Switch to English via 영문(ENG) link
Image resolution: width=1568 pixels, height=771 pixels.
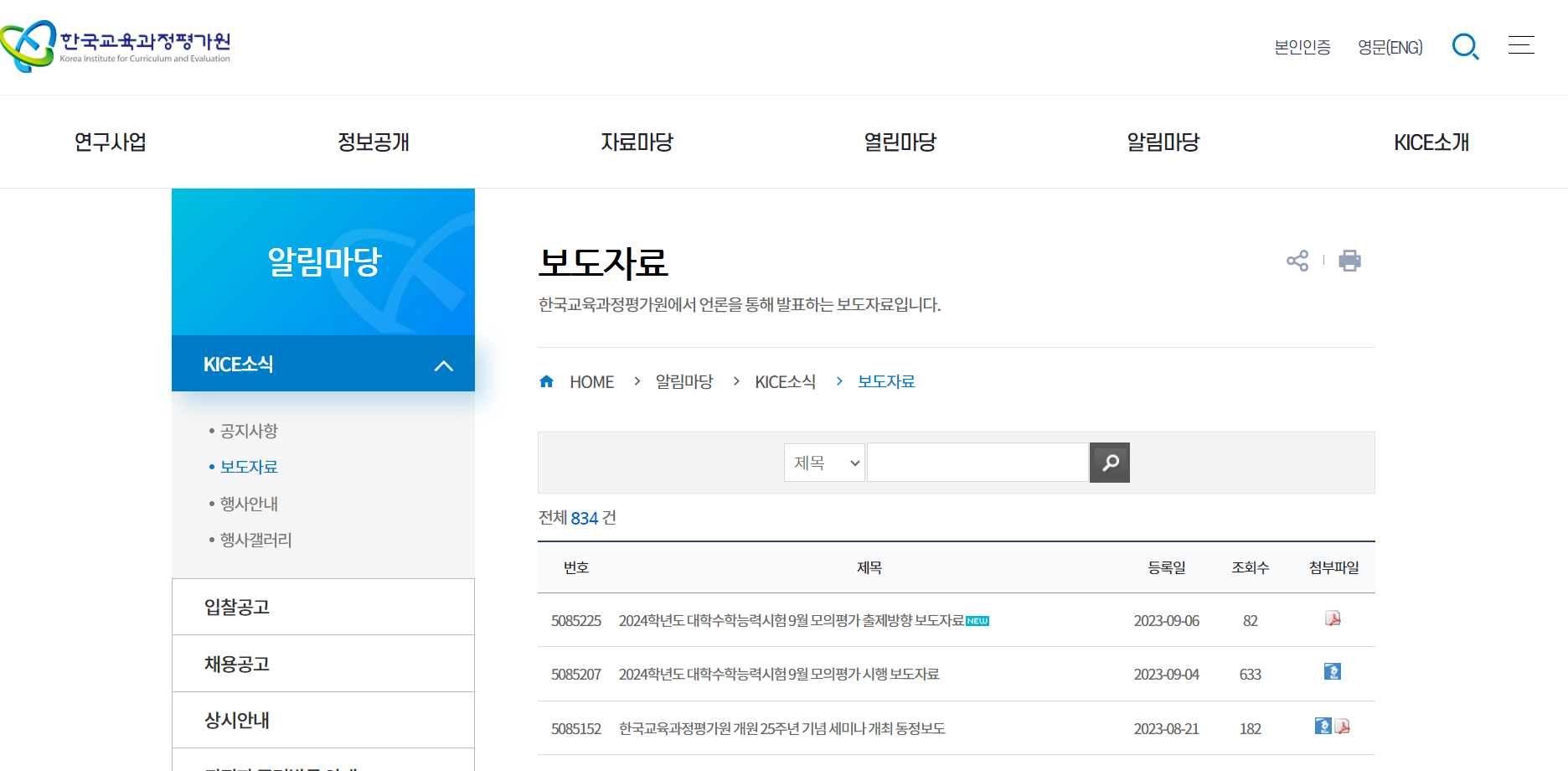pyautogui.click(x=1390, y=47)
